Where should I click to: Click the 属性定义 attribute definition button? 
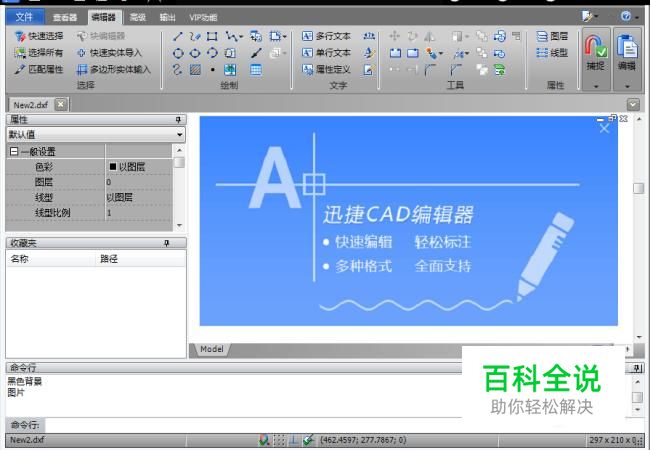[x=327, y=69]
